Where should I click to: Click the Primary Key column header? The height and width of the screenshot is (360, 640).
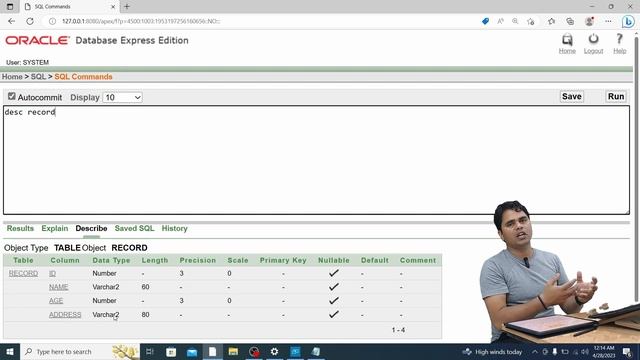pyautogui.click(x=283, y=260)
